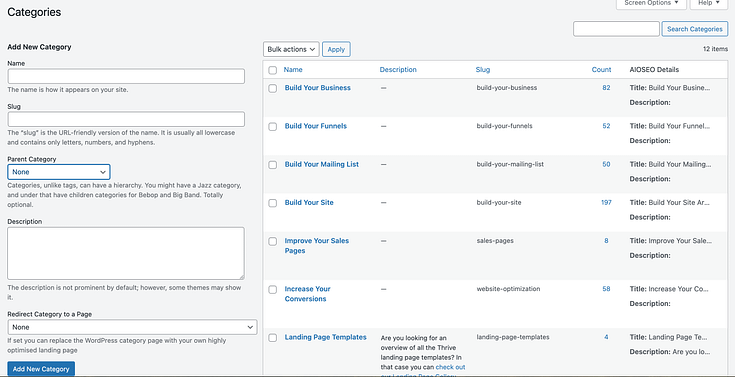Check the Increase Your Conversions checkbox
The image size is (735, 377).
click(272, 290)
